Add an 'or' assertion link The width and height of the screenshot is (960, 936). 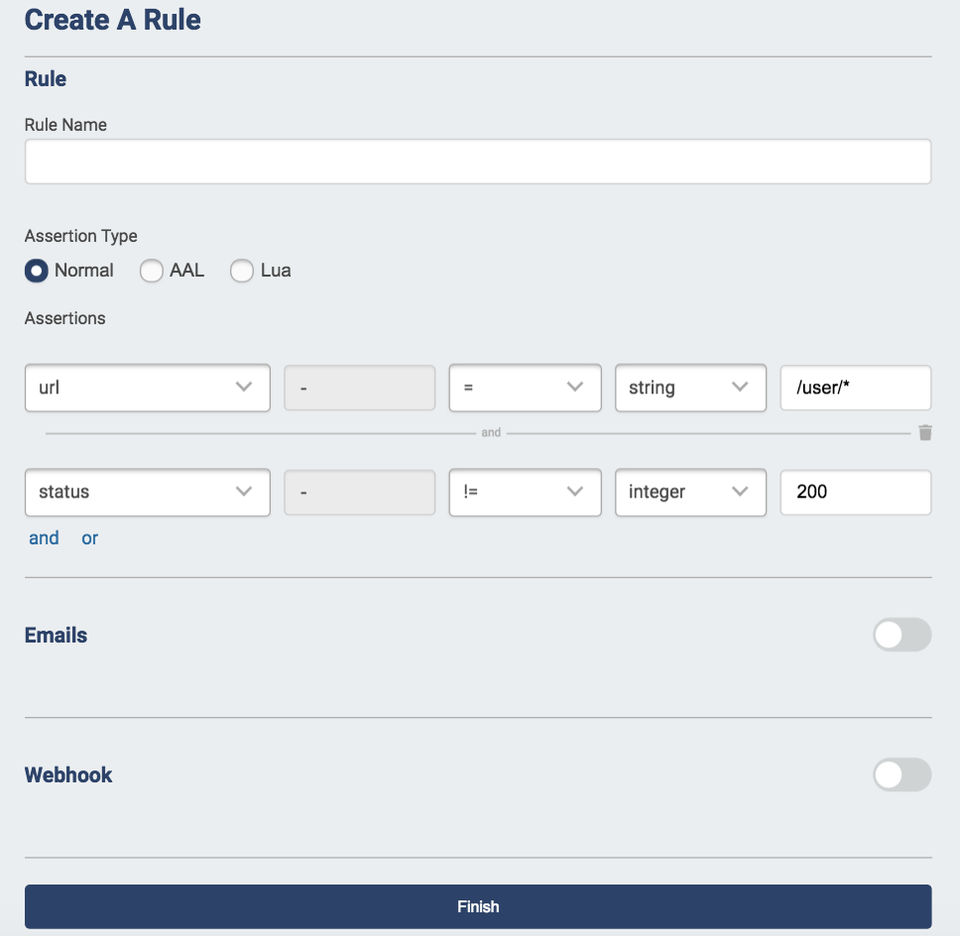90,538
